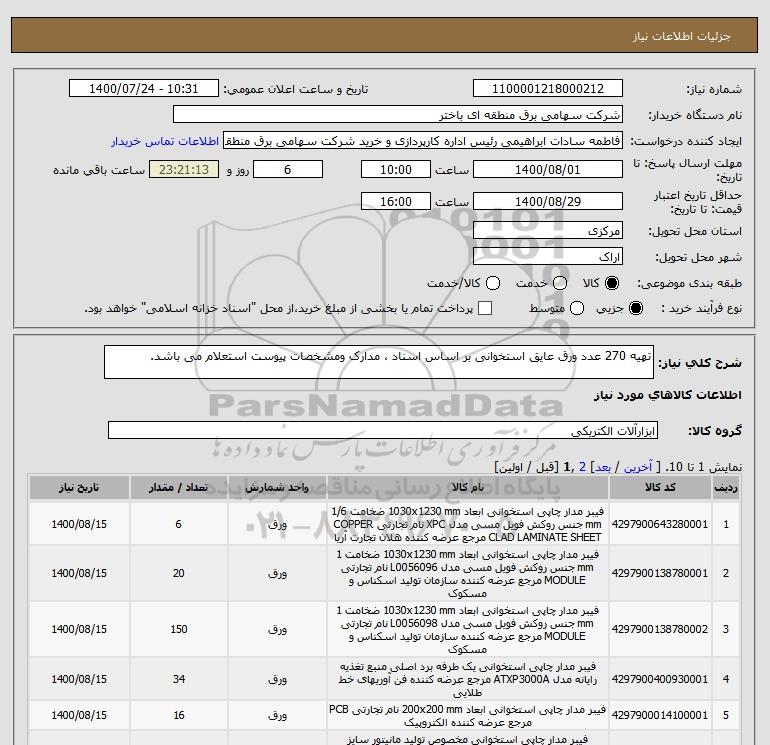
Task: Click the request creator field
Action: tap(423, 141)
